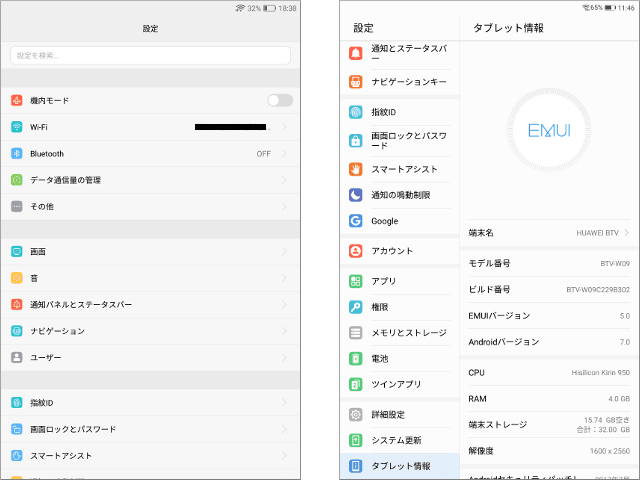Image resolution: width=640 pixels, height=480 pixels.
Task: Tap the hand icon for スマートアシスト in right sidebar
Action: (x=356, y=169)
